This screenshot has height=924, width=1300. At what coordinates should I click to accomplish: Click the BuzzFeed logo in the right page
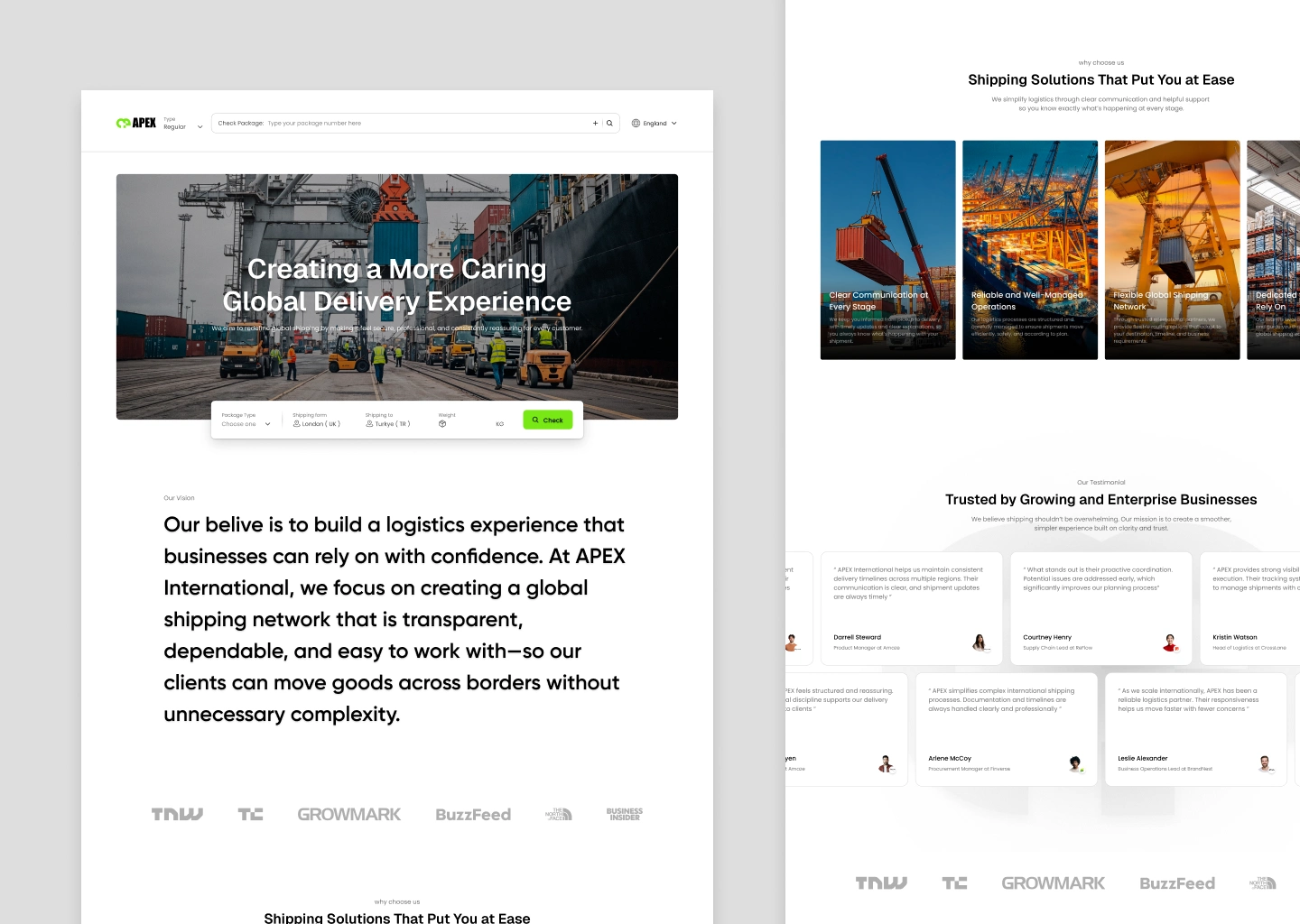(x=1177, y=883)
